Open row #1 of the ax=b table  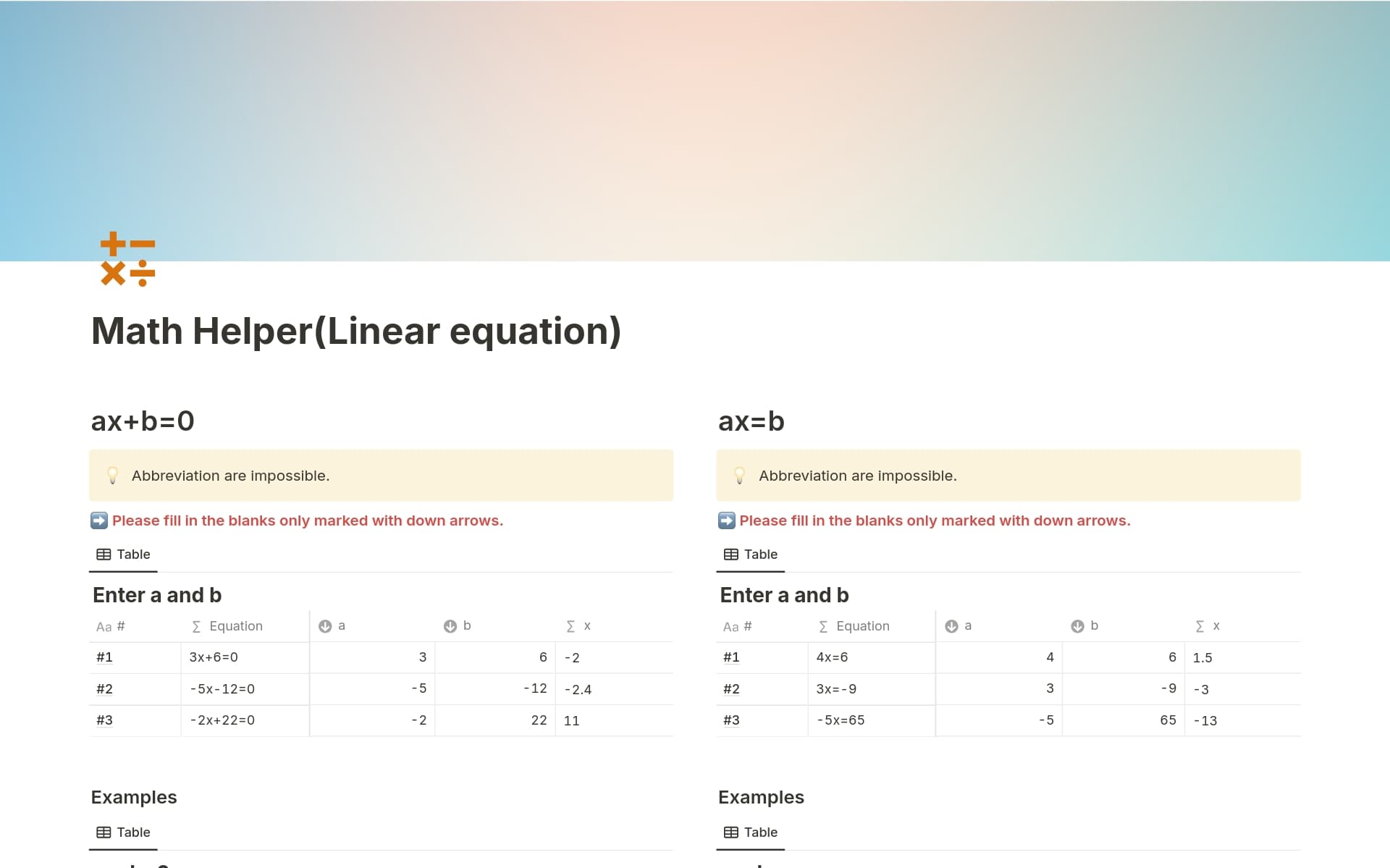tap(732, 657)
